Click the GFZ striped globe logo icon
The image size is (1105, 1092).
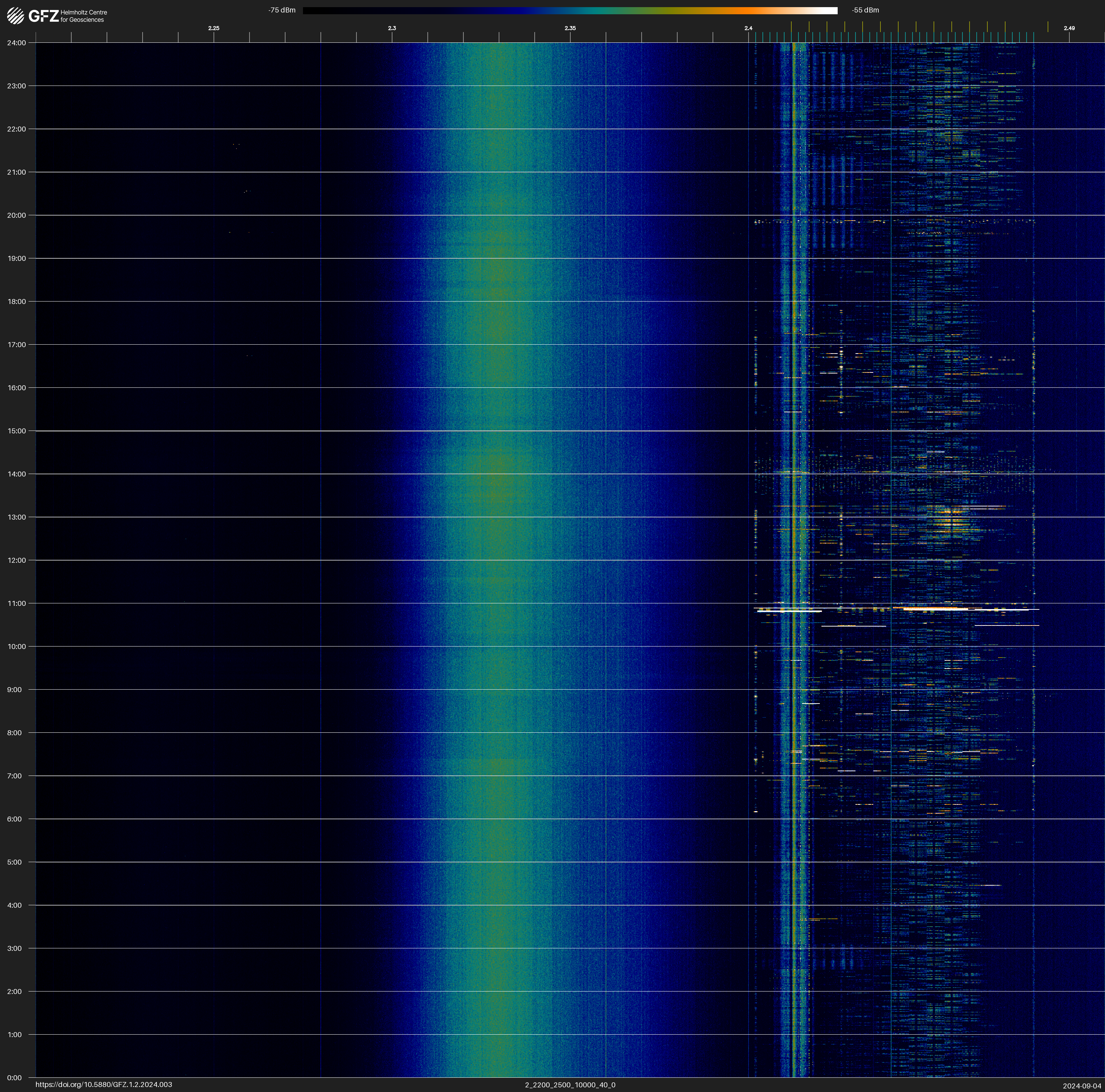click(x=15, y=15)
